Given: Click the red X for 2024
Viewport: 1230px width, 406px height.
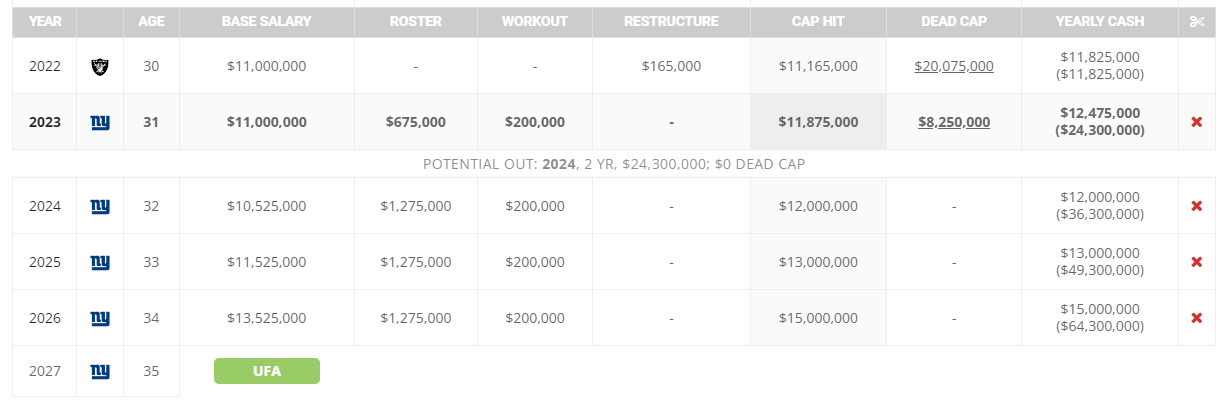Looking at the screenshot, I should pos(1197,206).
